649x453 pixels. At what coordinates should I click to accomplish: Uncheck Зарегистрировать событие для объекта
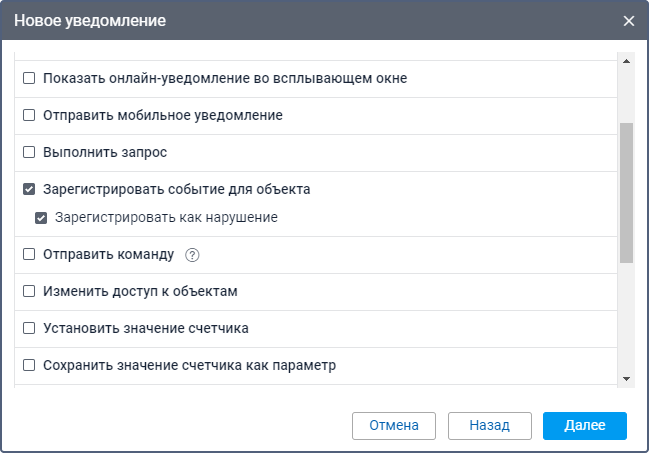29,189
